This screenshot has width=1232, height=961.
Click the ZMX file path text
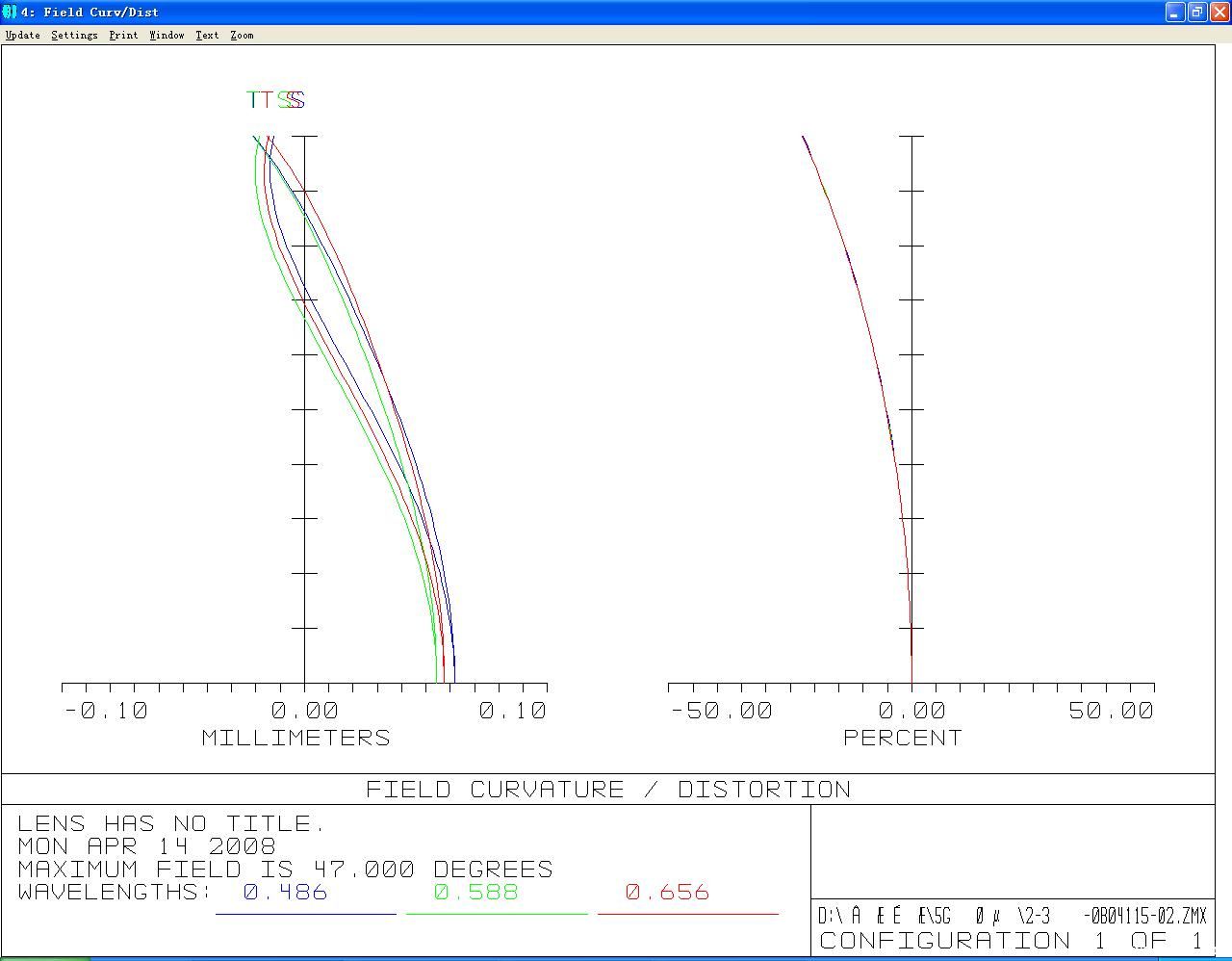1012,916
